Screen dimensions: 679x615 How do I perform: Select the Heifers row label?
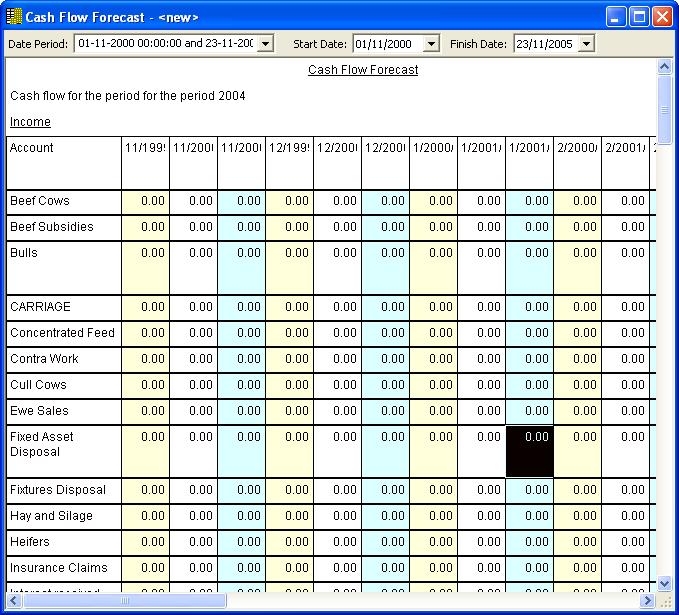point(64,543)
